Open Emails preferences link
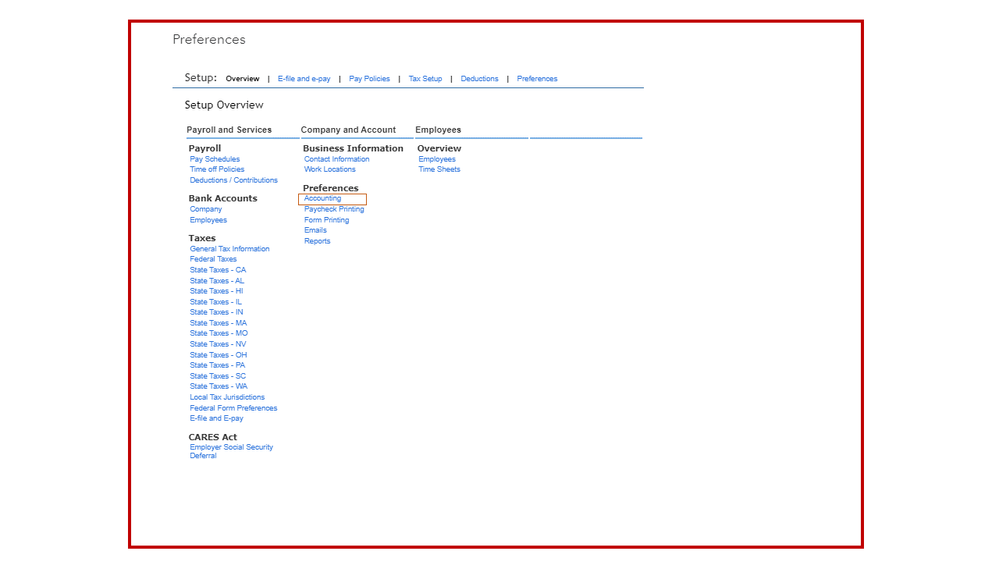This screenshot has height=562, width=999. 315,230
